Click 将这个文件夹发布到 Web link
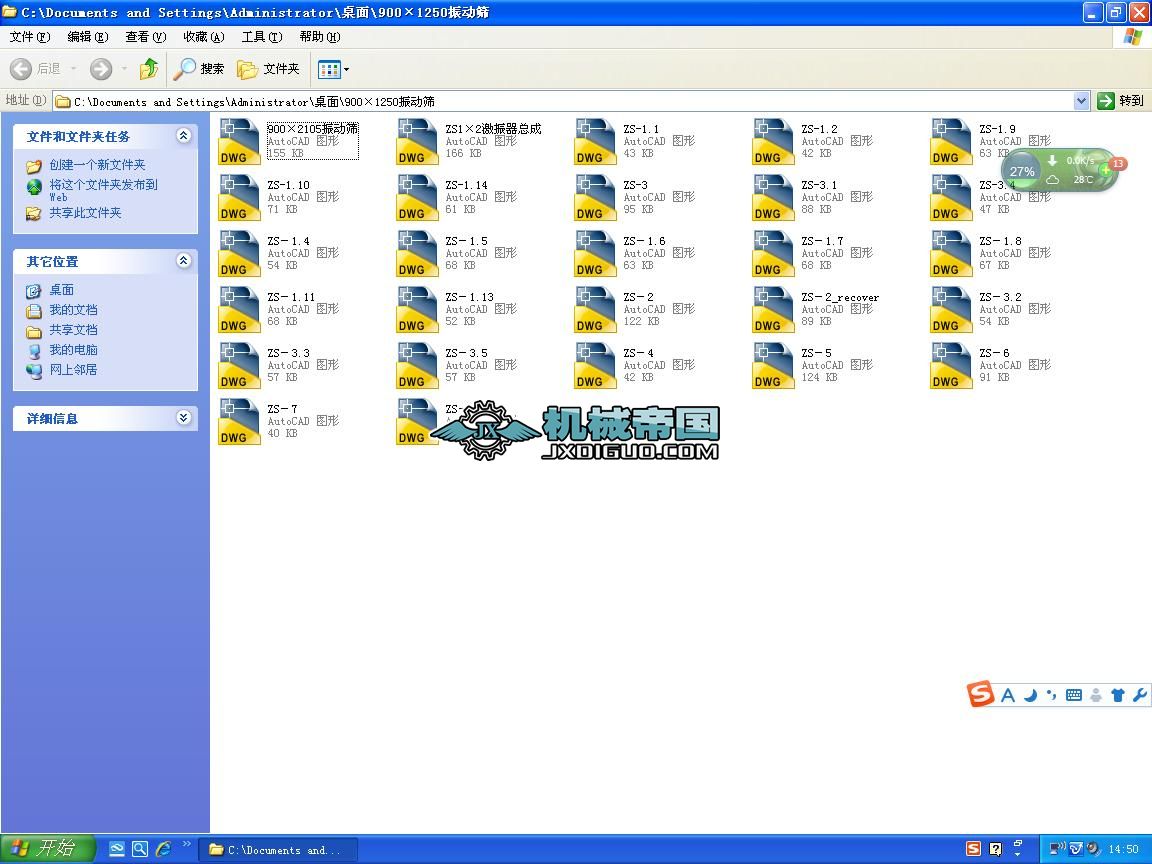This screenshot has height=864, width=1152. [x=103, y=190]
